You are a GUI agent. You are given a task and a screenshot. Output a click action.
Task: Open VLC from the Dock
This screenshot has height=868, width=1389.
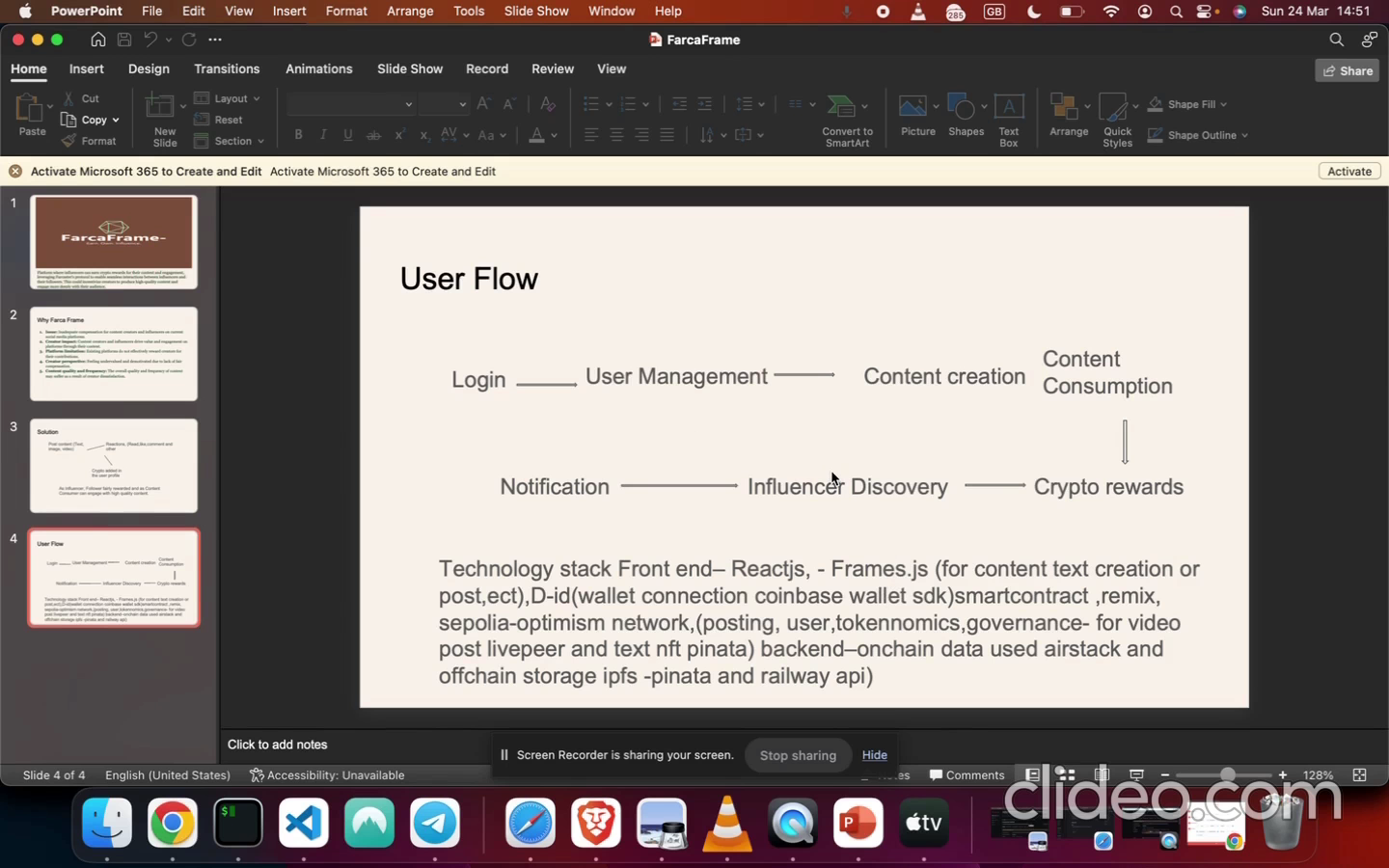727,825
